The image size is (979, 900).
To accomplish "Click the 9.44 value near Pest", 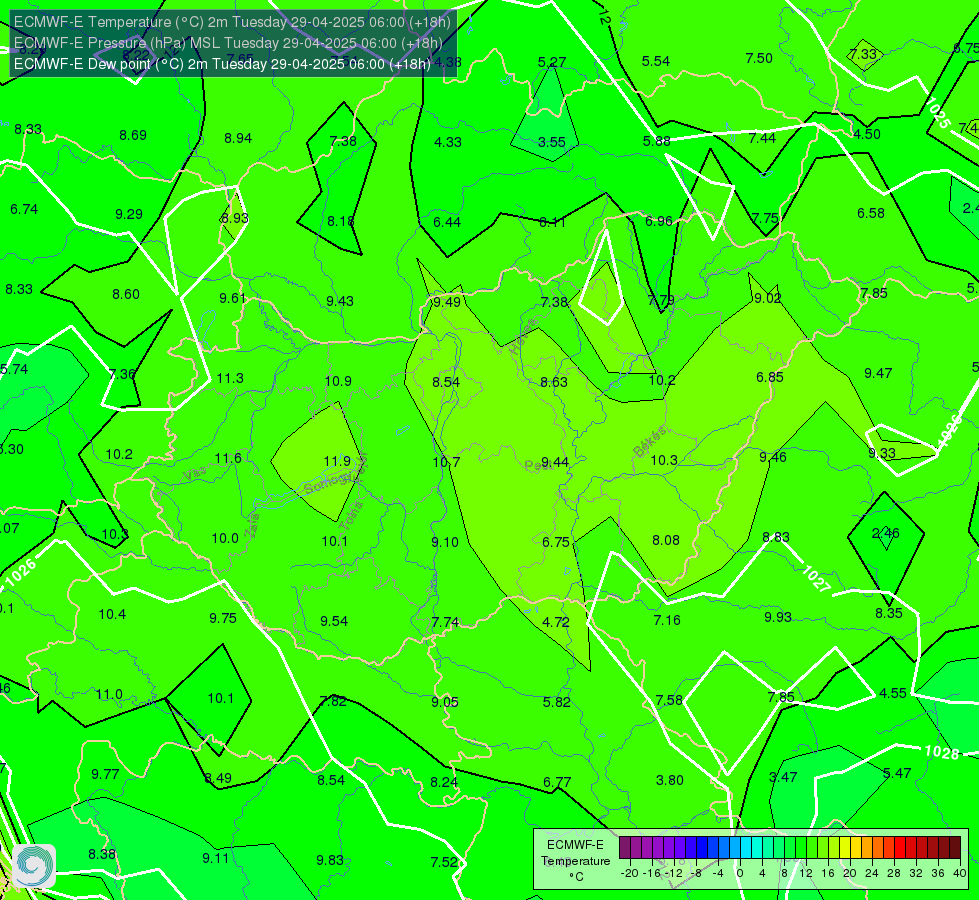I will pos(554,462).
